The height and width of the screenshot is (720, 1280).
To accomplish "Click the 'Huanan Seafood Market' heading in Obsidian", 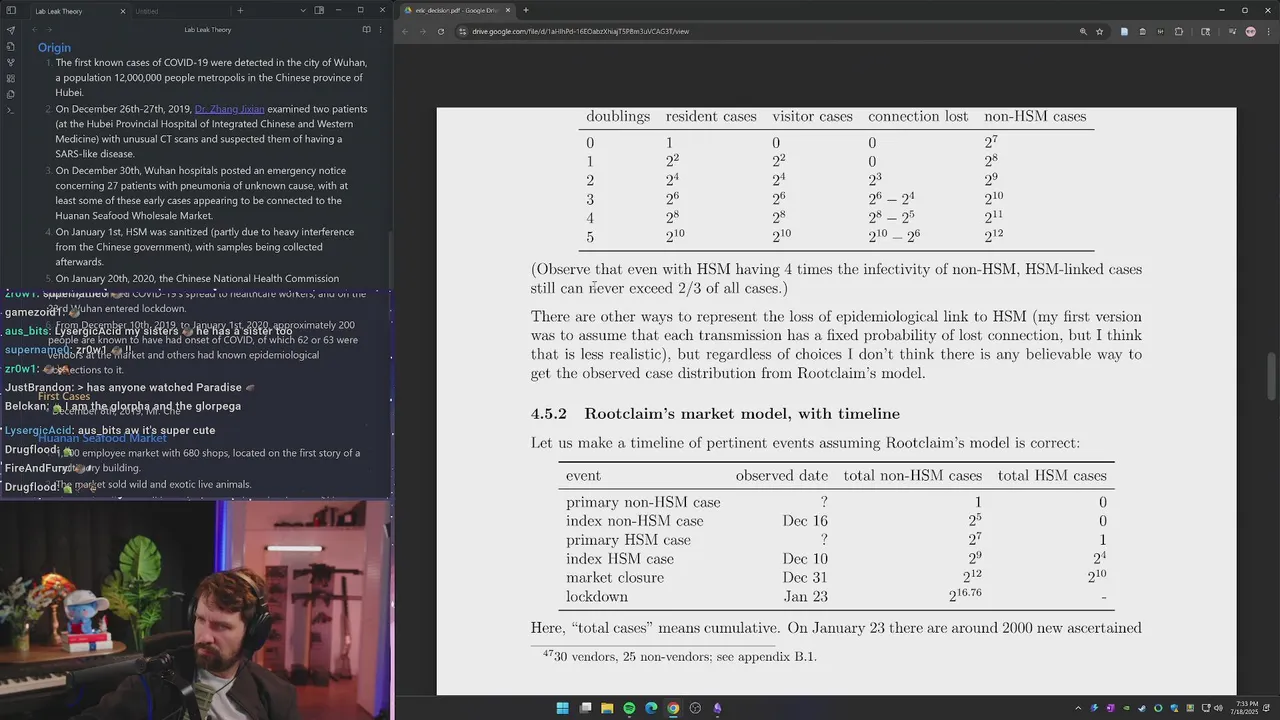I will pyautogui.click(x=102, y=438).
